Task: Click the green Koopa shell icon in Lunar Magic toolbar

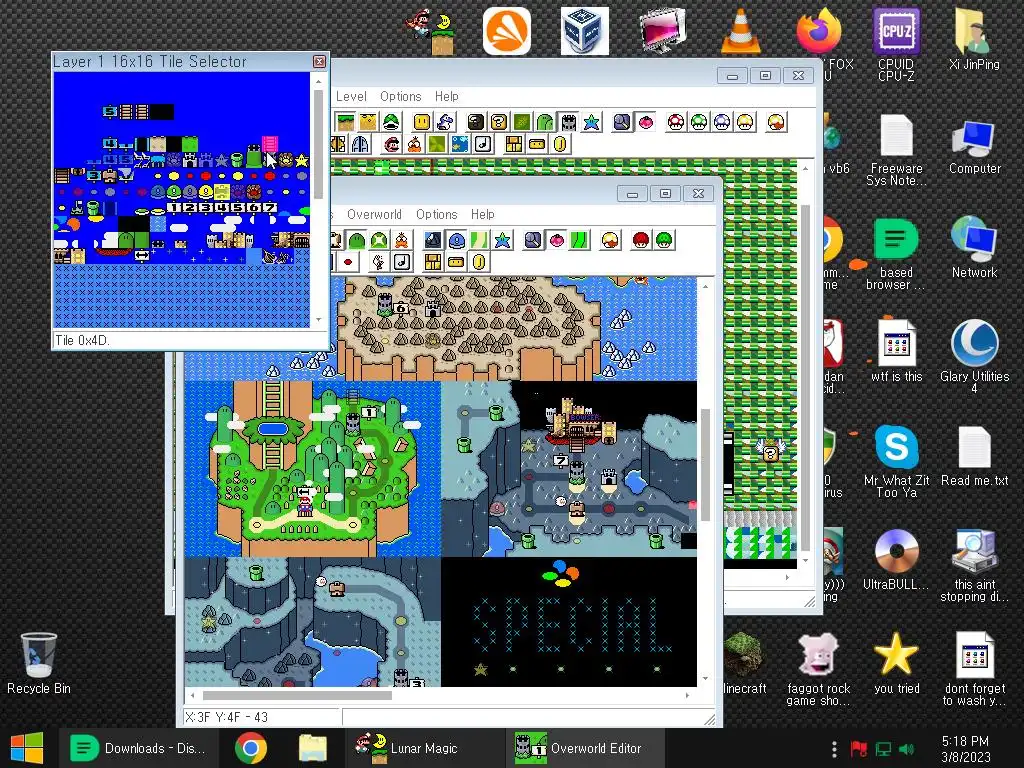Action: pos(391,122)
